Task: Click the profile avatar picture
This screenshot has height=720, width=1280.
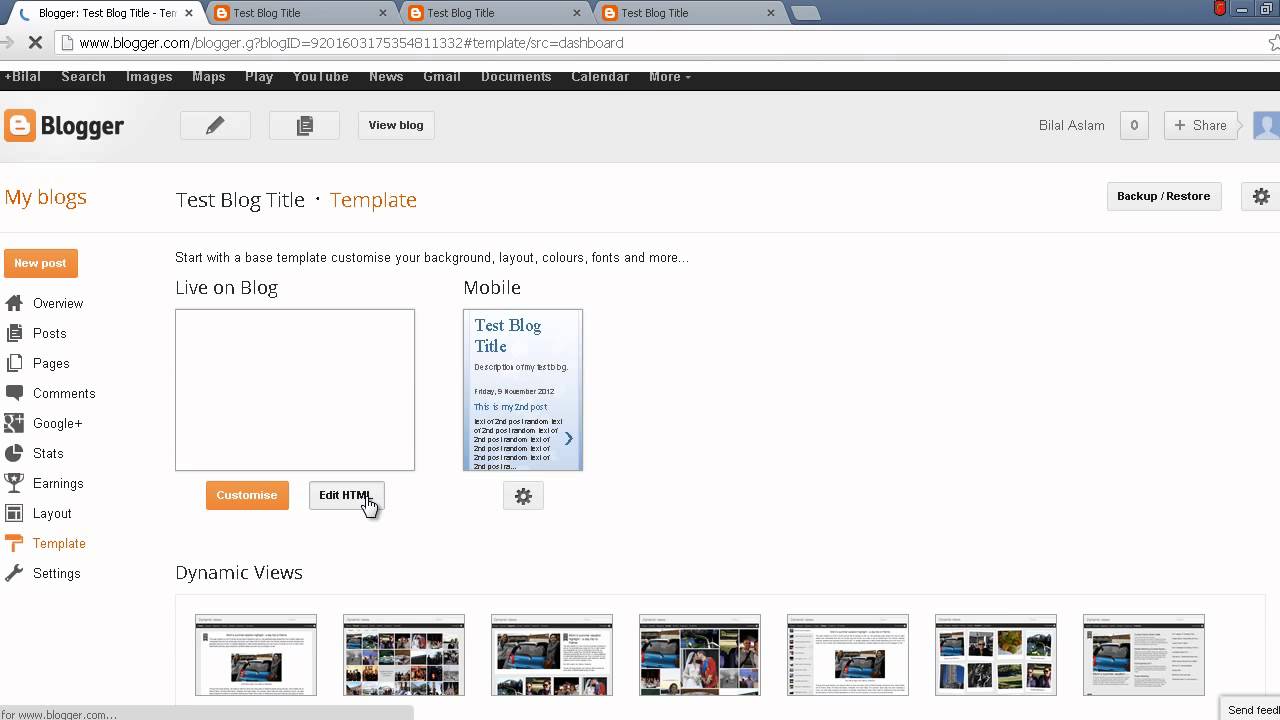Action: pos(1266,125)
